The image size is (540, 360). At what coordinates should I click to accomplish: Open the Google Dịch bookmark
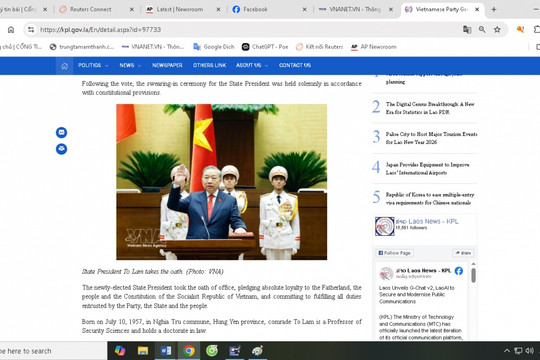pos(214,47)
